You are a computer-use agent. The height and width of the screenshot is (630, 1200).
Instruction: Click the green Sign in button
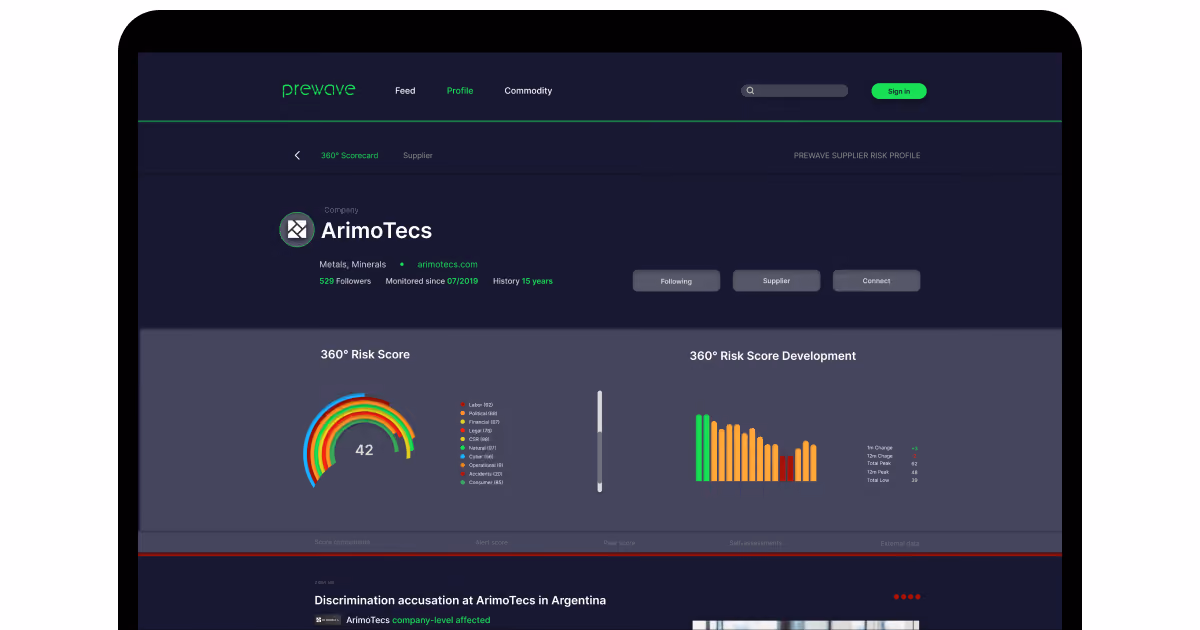[x=899, y=91]
